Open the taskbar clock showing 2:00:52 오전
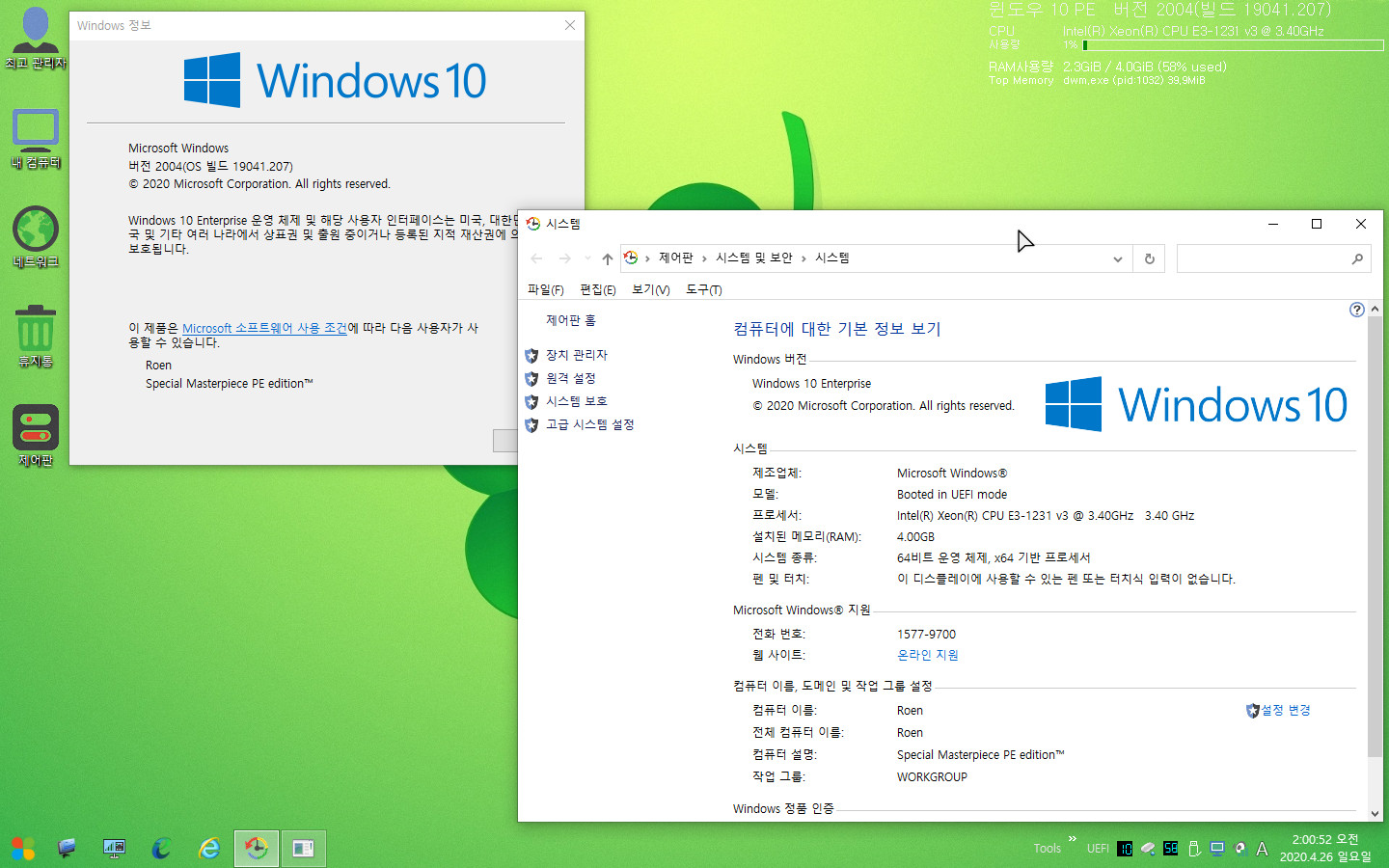Screen dimensions: 1389x868 click(x=1325, y=849)
